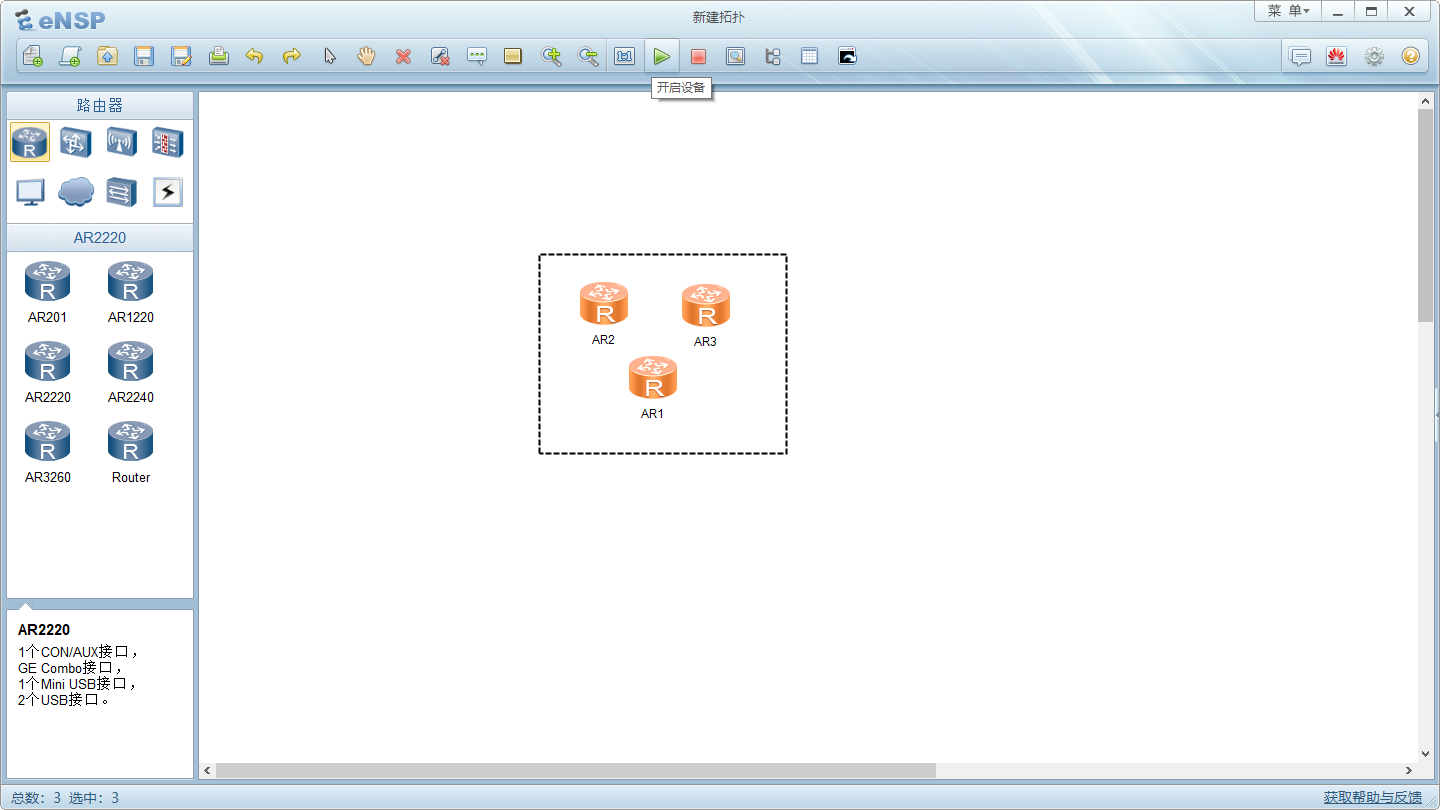Select the PC terminal device category
The image size is (1440, 810).
(x=30, y=191)
